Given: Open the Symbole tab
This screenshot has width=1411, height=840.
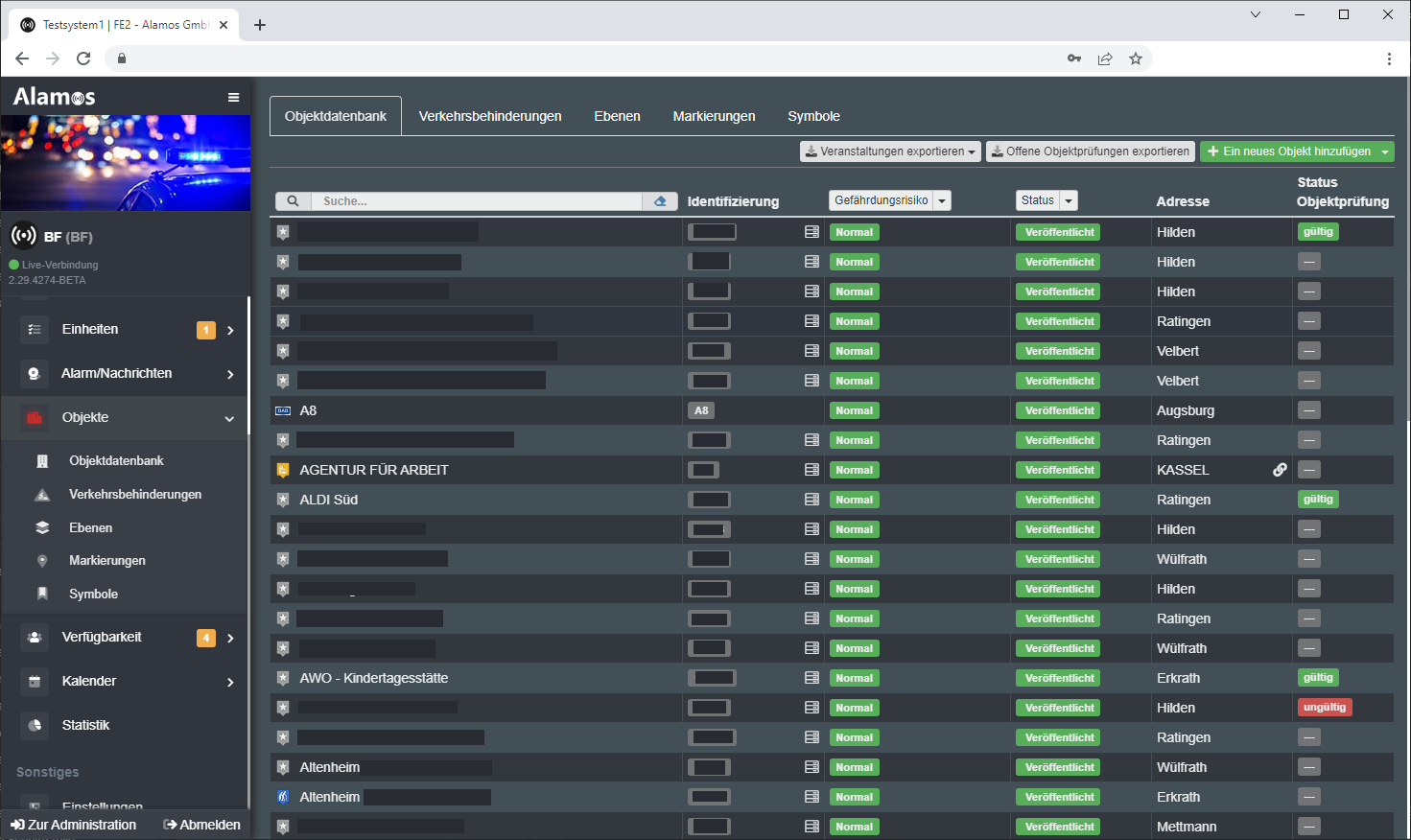Looking at the screenshot, I should point(813,116).
